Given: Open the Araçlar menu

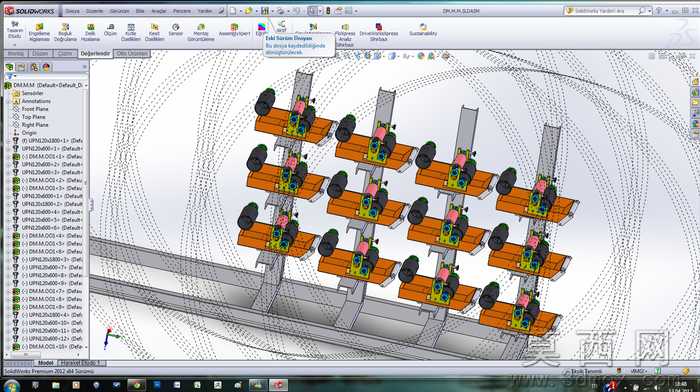Looking at the screenshot, I should point(159,11).
